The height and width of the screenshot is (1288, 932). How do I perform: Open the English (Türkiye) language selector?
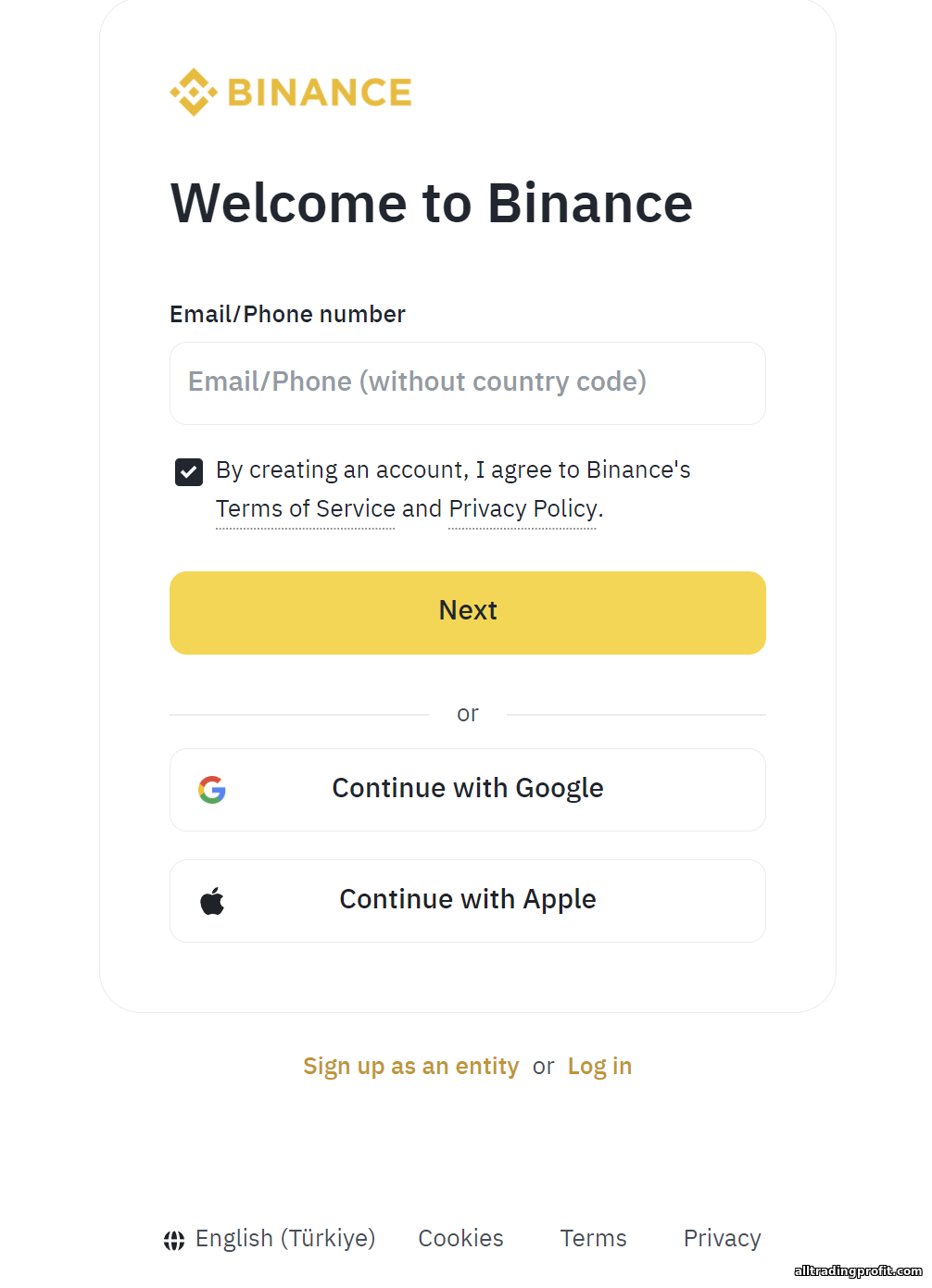[270, 1239]
